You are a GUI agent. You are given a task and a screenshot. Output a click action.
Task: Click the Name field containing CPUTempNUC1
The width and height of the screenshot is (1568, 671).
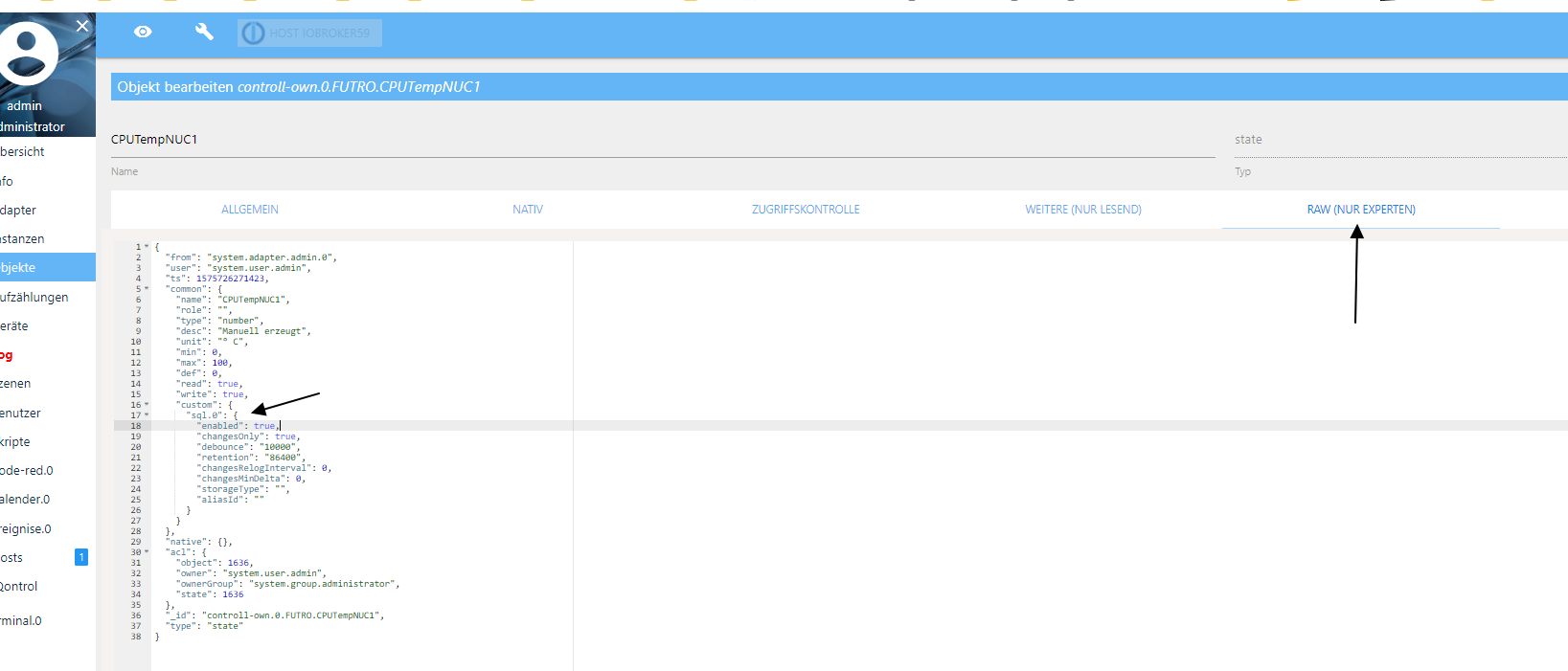663,140
